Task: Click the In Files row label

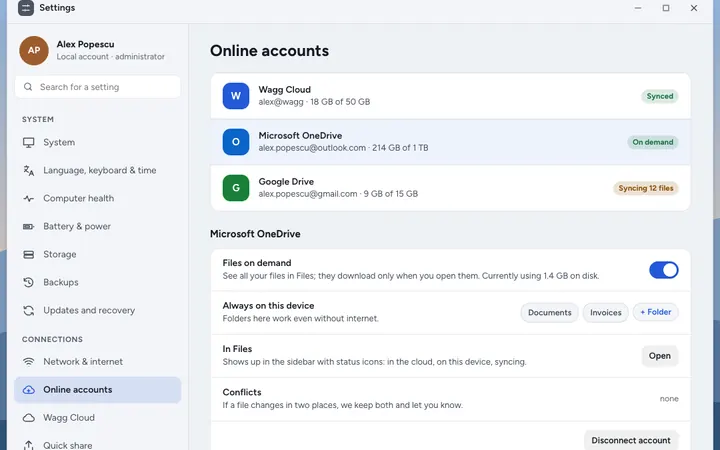Action: point(237,349)
